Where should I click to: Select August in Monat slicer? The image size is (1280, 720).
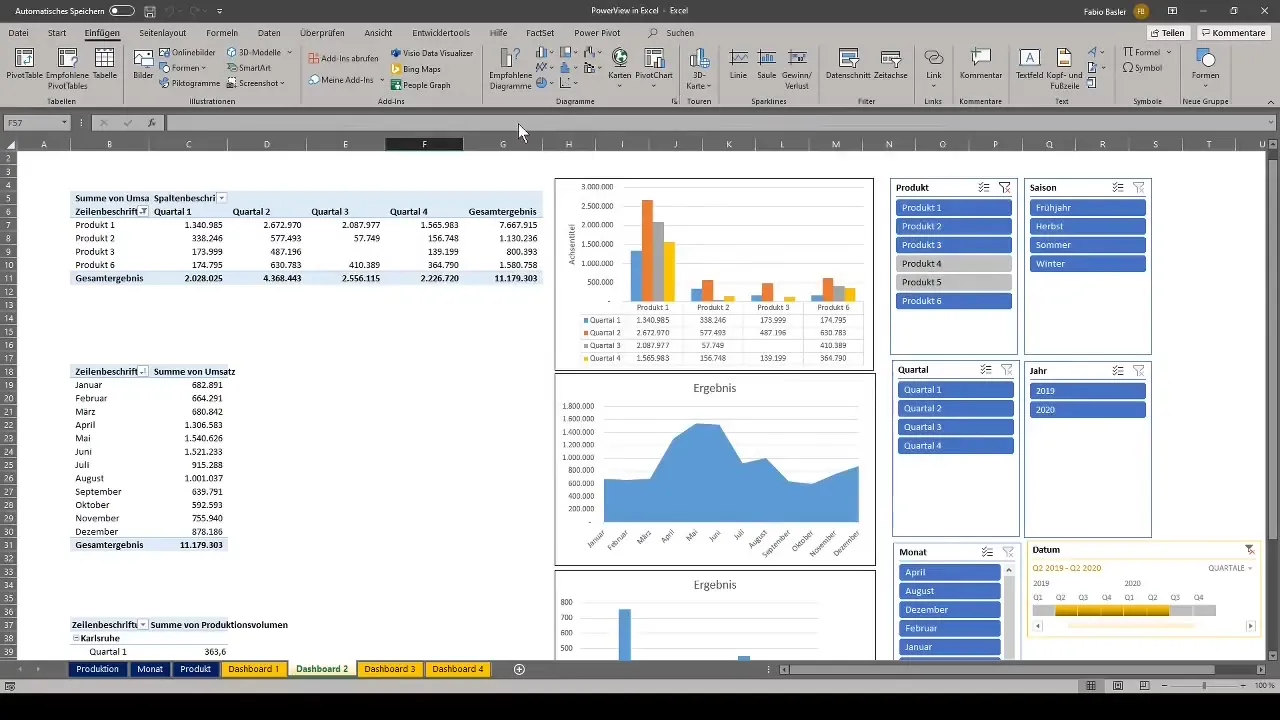coord(949,591)
